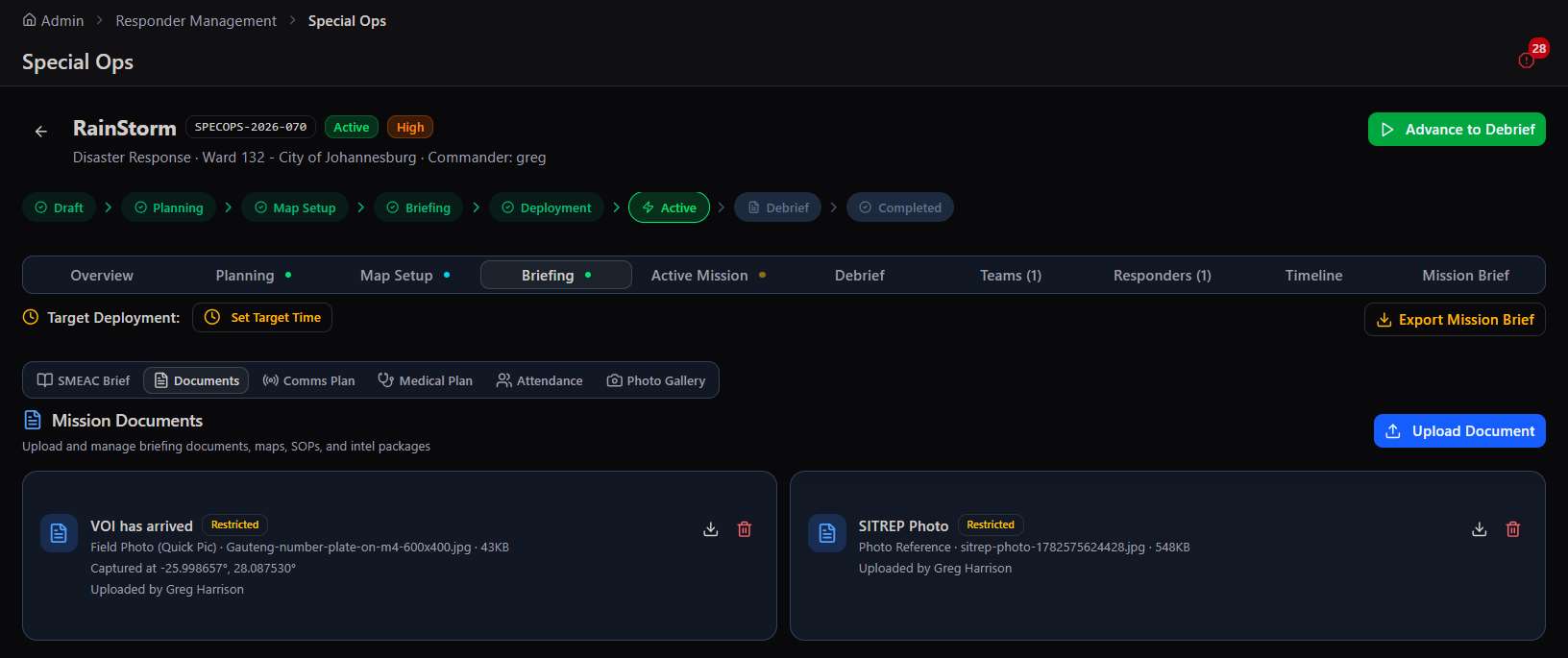Open Responder Management breadcrumb
The height and width of the screenshot is (658, 1568).
click(x=196, y=20)
